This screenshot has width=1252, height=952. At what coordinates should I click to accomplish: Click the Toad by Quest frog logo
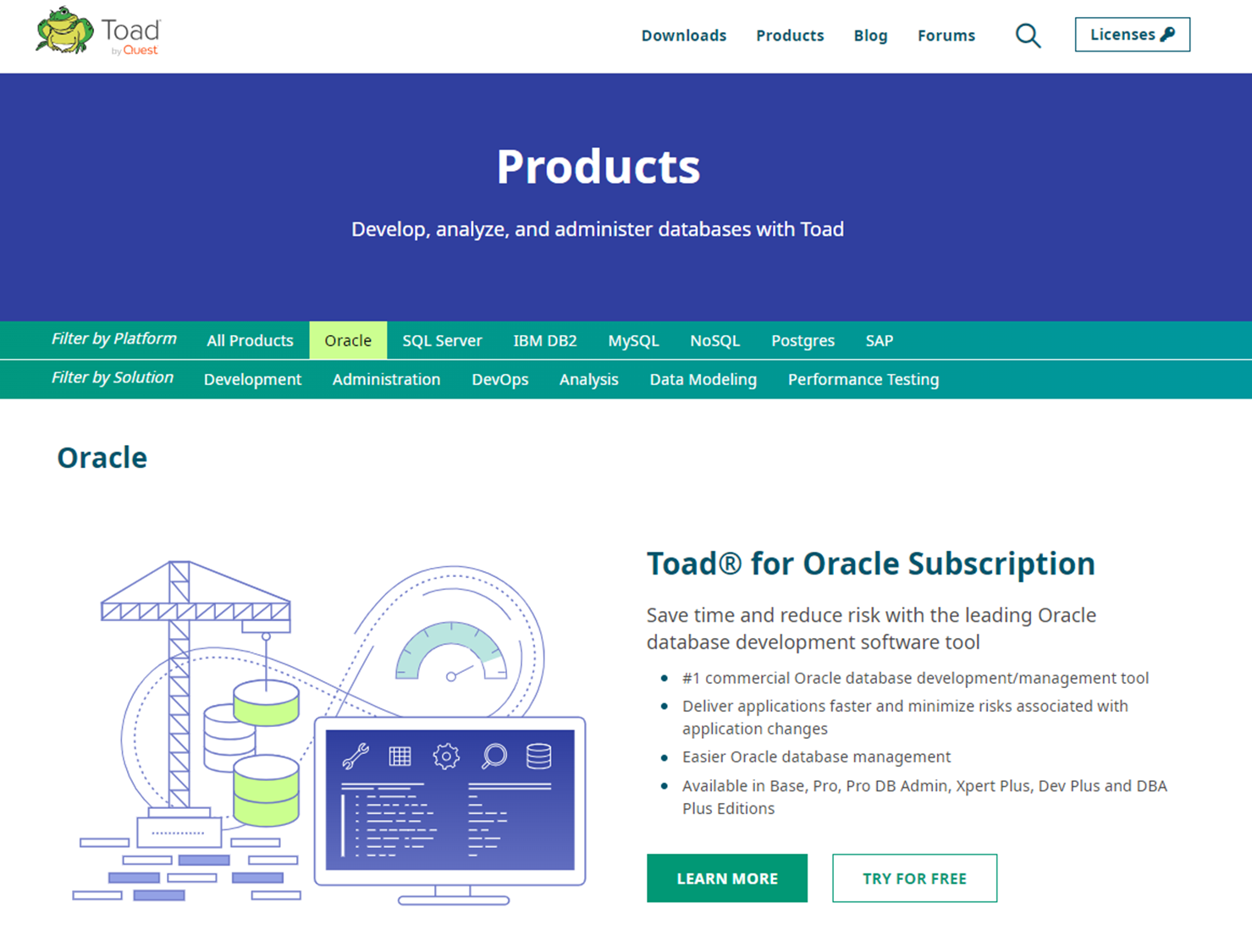click(x=97, y=32)
